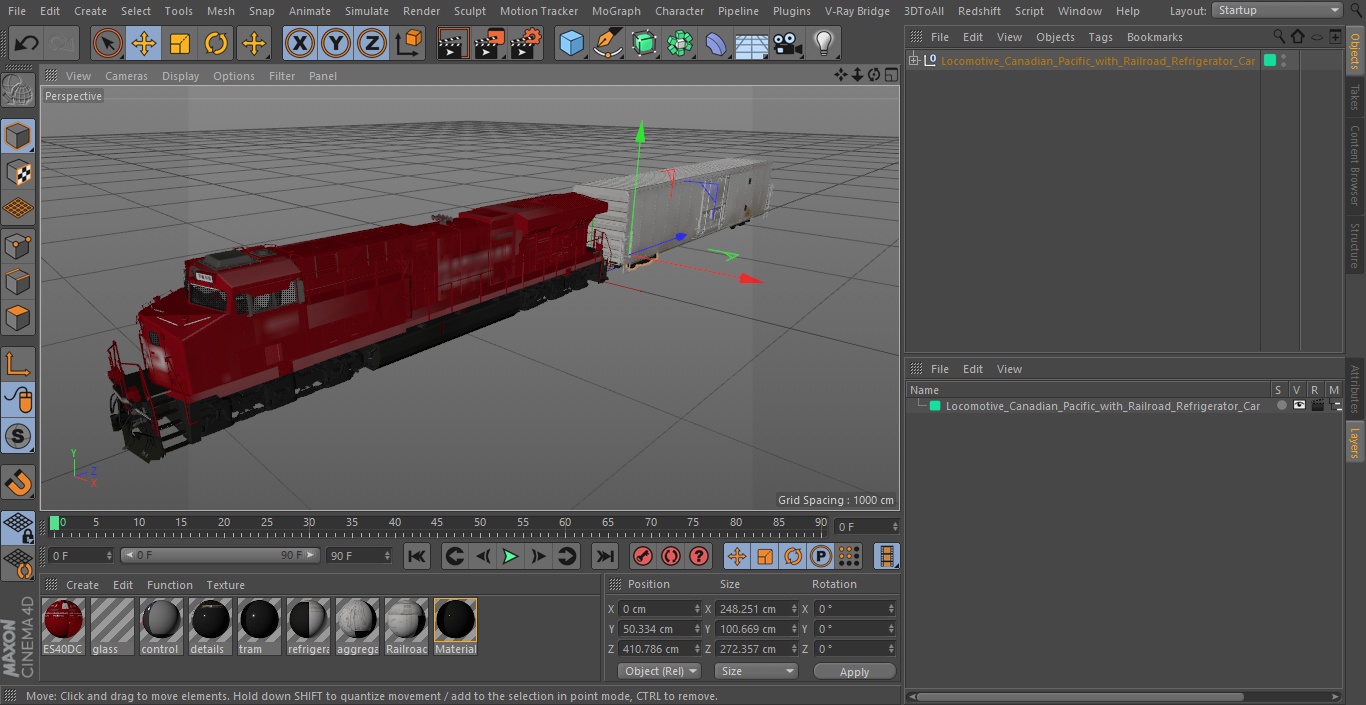The image size is (1366, 705).
Task: Step the Rotation X value arrows
Action: point(891,609)
